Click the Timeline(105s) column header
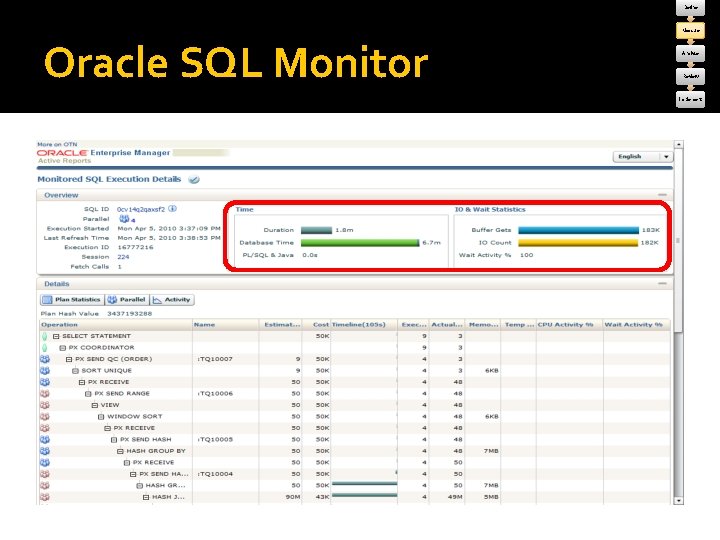720x540 pixels. click(364, 325)
